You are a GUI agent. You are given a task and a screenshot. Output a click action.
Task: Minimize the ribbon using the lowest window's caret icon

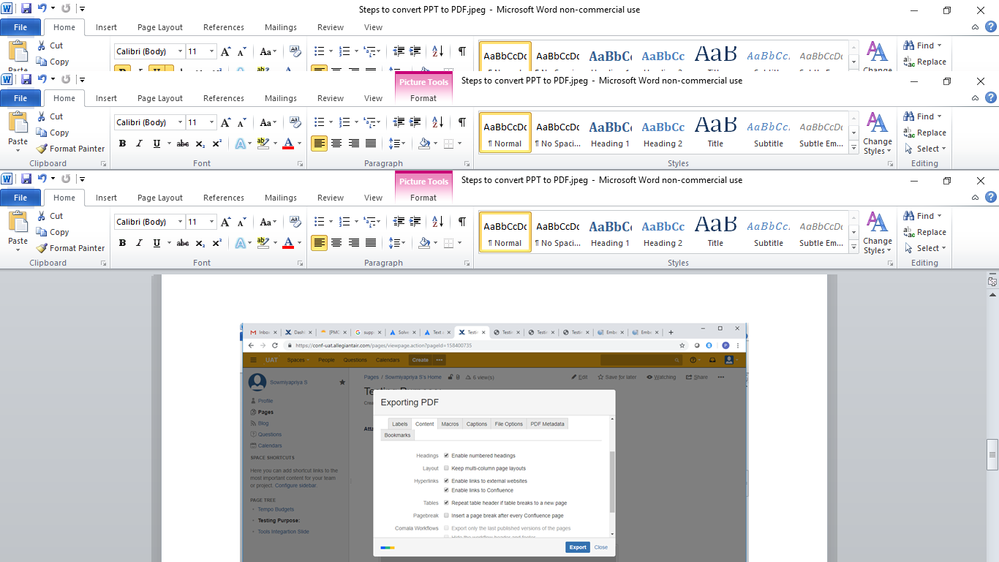[x=975, y=198]
